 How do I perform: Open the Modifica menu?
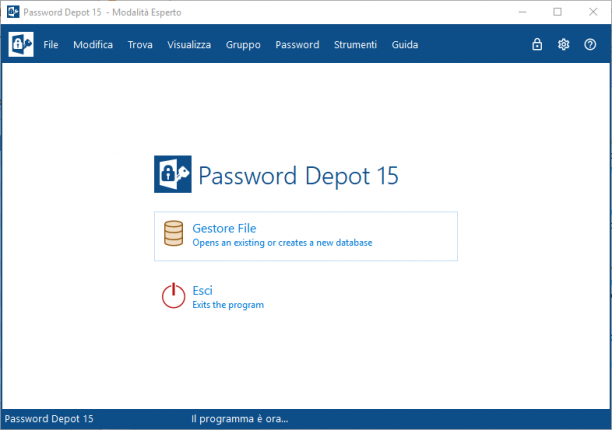coord(93,44)
